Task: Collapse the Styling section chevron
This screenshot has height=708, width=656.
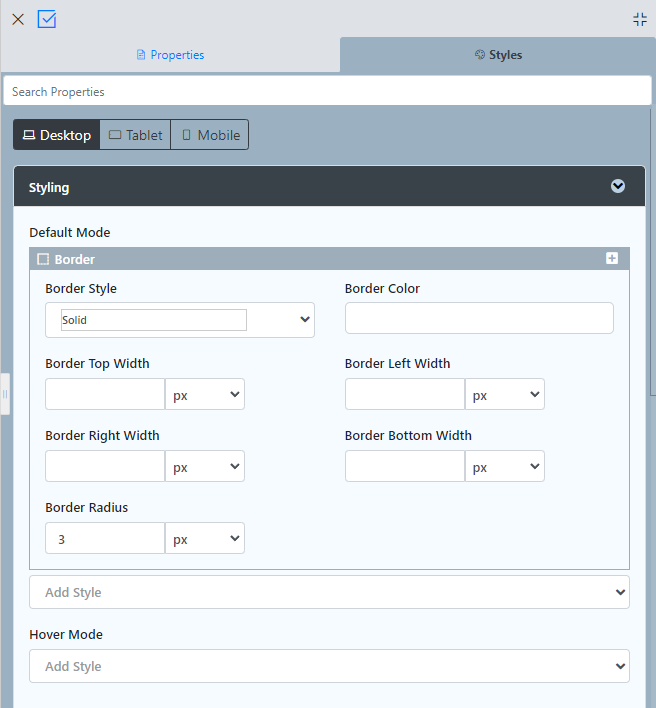Action: tap(618, 187)
